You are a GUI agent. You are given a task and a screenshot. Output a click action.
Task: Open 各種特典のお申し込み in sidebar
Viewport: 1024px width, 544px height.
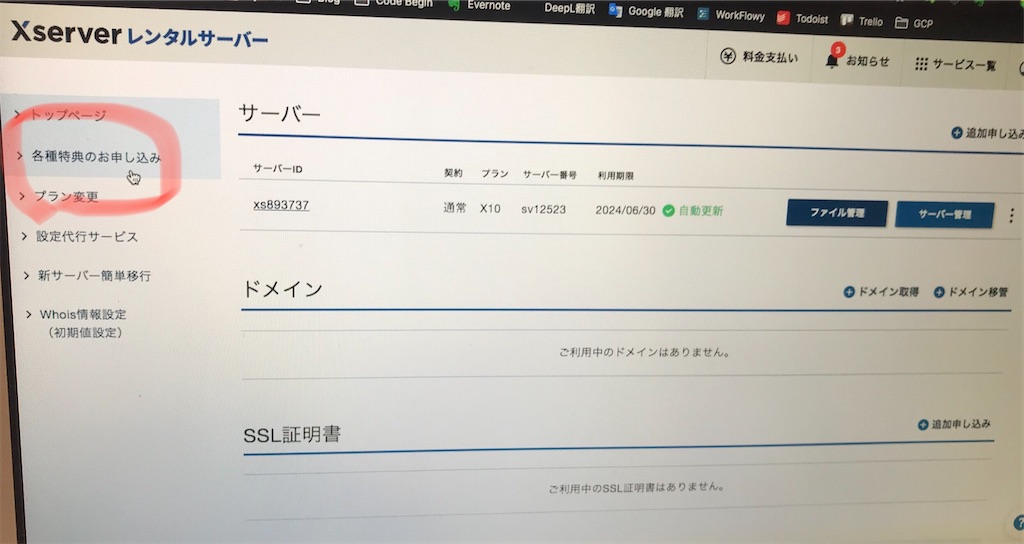97,157
